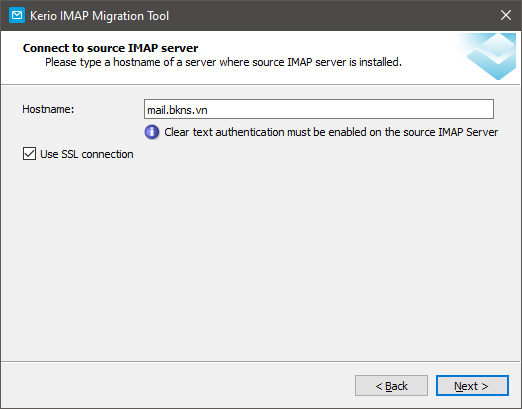Click the blue information icon
This screenshot has height=409, width=522.
(152, 132)
